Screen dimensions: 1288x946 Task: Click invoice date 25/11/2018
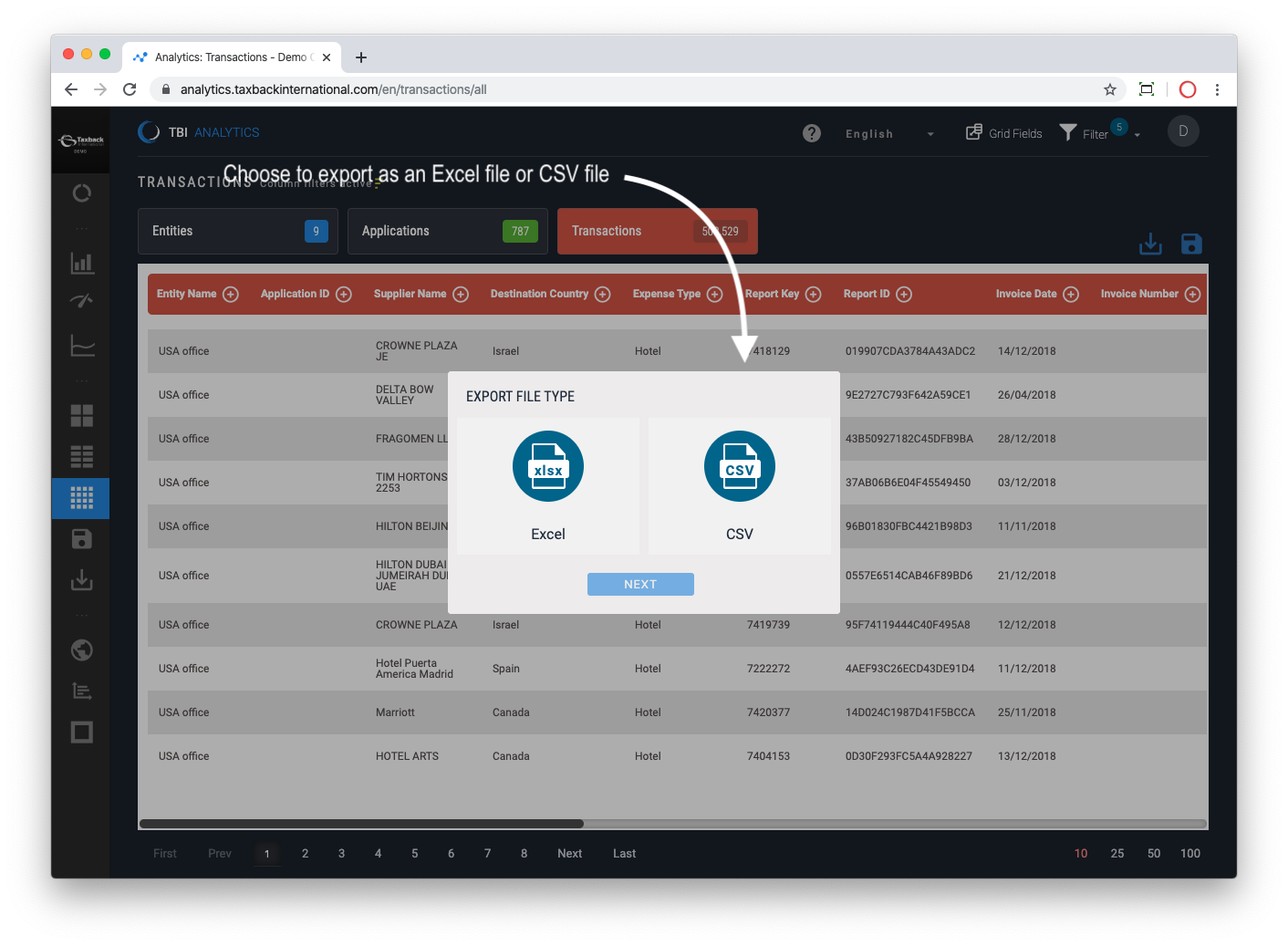1026,712
